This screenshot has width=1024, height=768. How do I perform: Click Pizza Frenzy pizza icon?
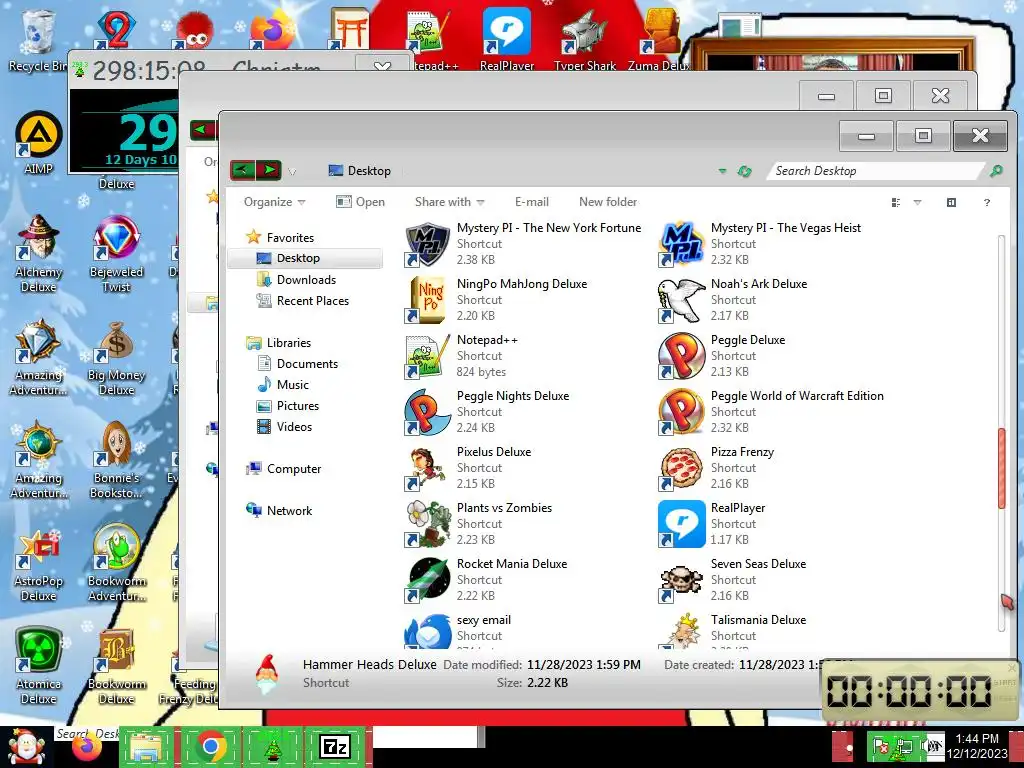point(681,468)
